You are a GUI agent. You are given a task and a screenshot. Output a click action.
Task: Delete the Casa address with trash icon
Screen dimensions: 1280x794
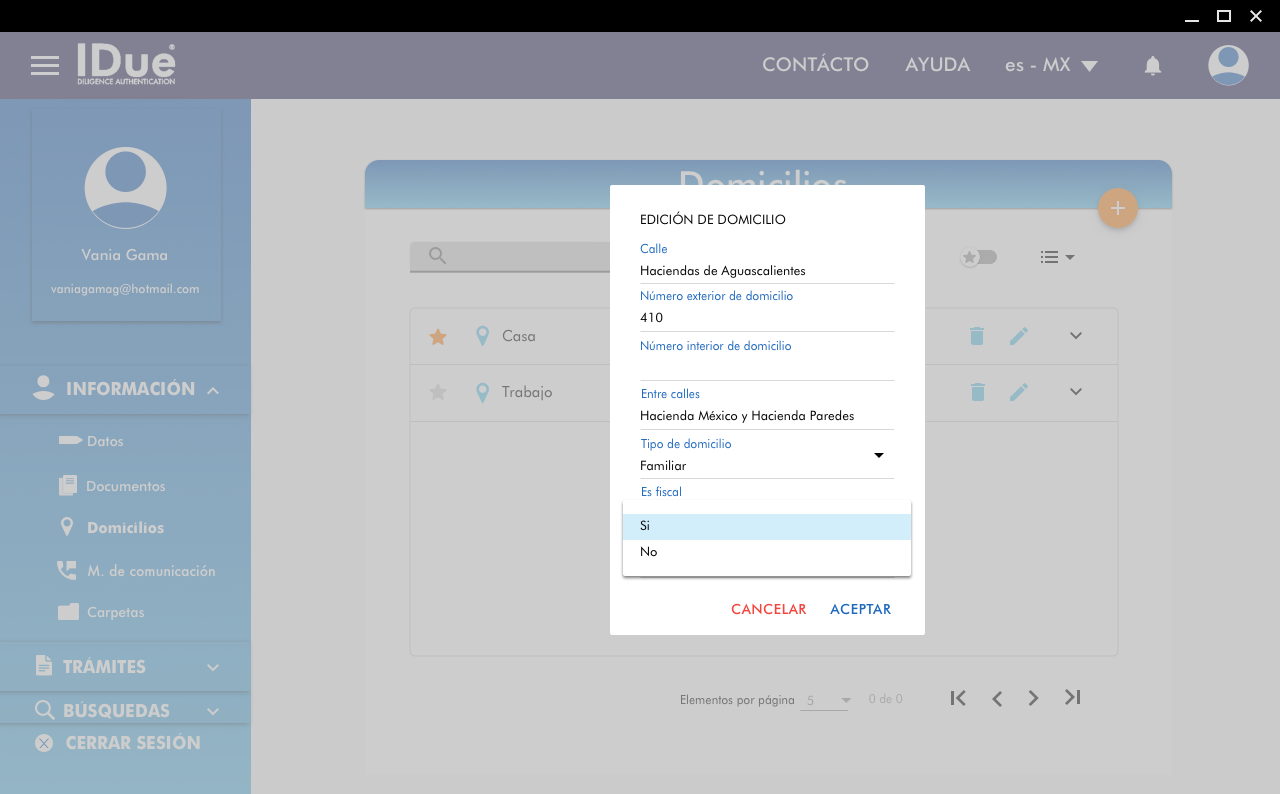[977, 337]
